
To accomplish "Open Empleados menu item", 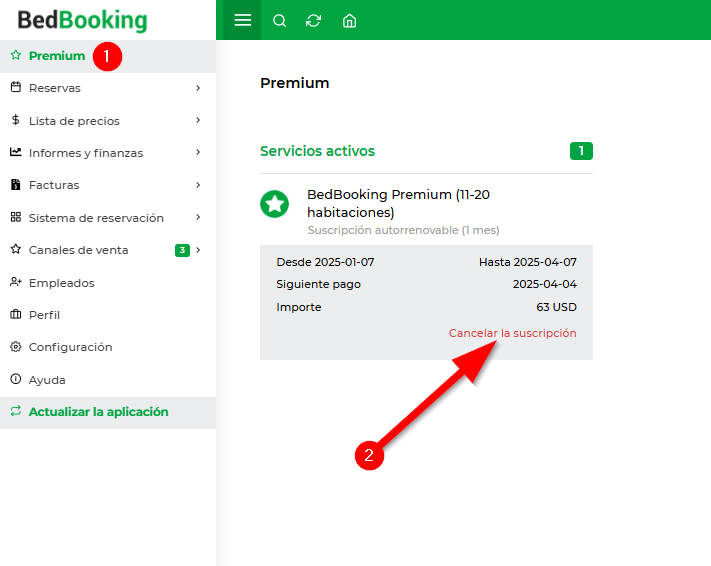I will click(x=108, y=283).
